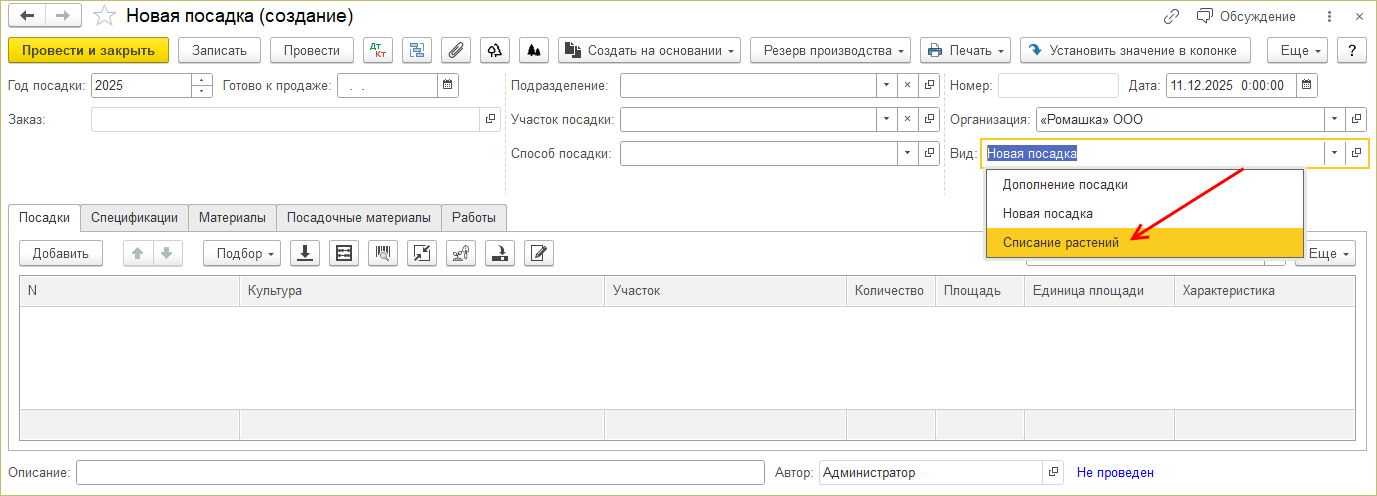This screenshot has width=1377, height=496.
Task: Clear the Подразделение field
Action: pos(907,86)
